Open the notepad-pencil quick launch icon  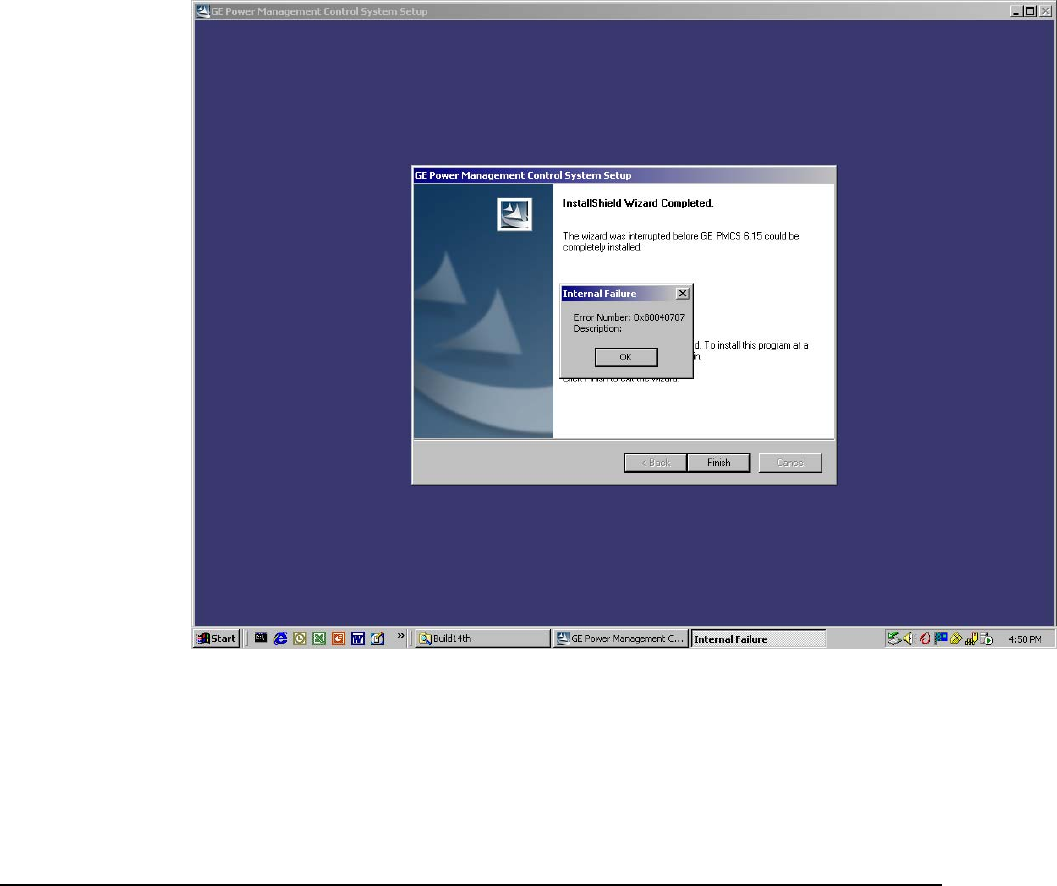pyautogui.click(x=378, y=639)
